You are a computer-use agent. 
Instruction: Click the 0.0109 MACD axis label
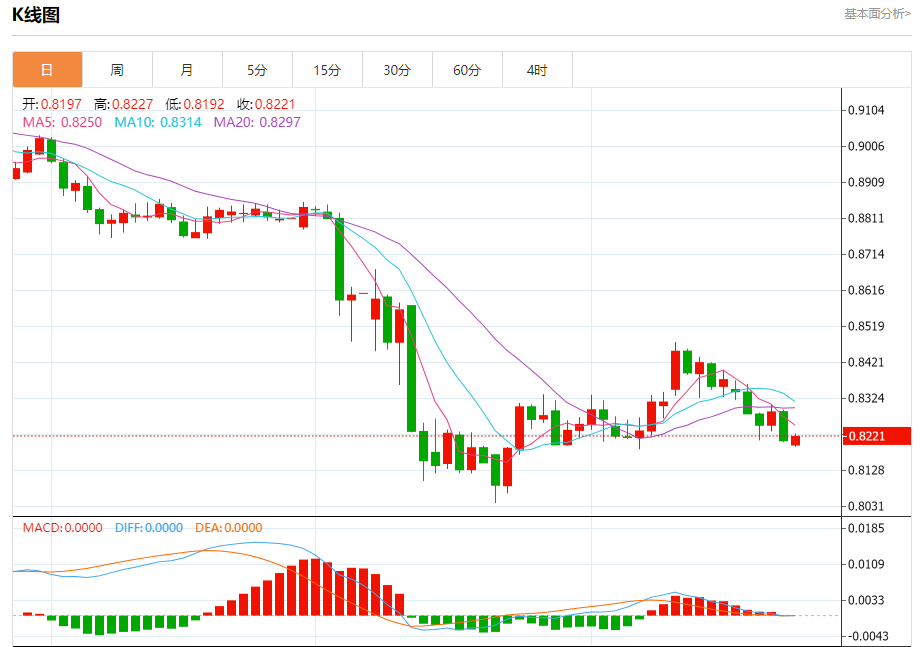pyautogui.click(x=866, y=564)
